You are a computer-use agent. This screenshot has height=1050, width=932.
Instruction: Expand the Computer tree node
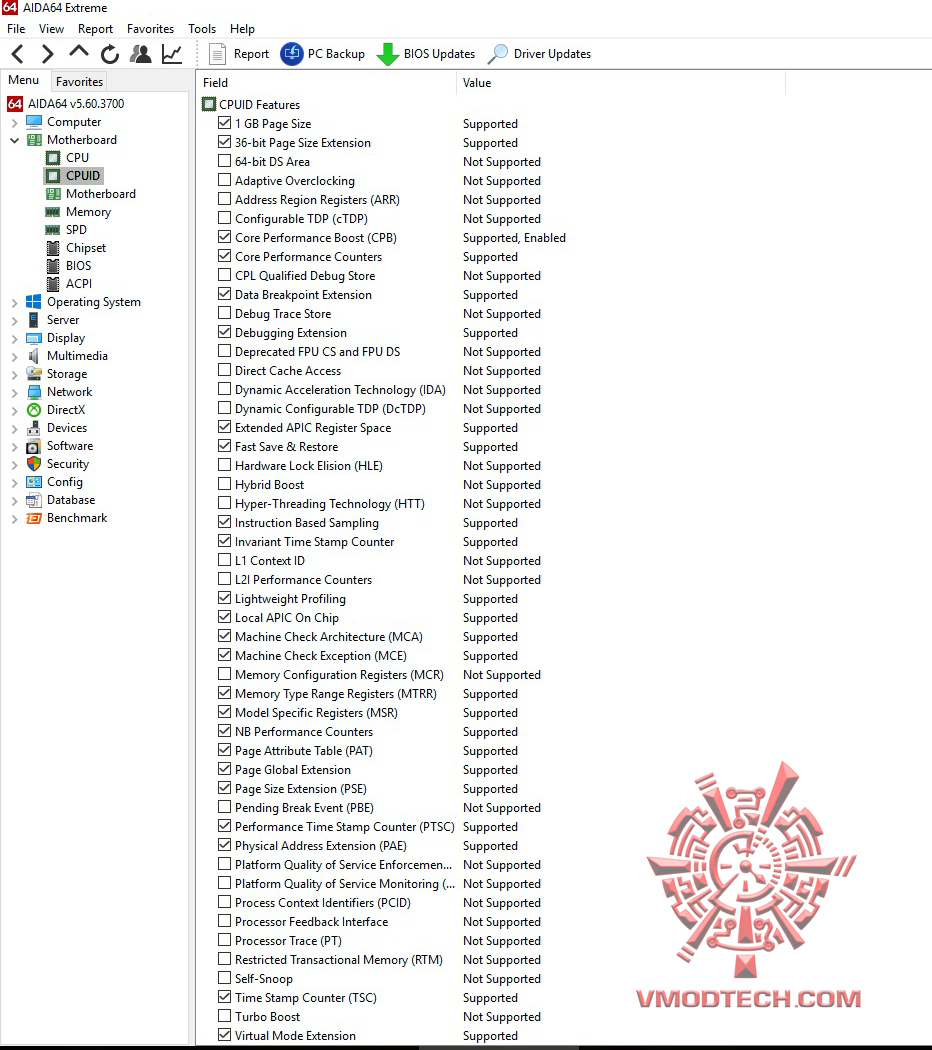click(x=14, y=123)
